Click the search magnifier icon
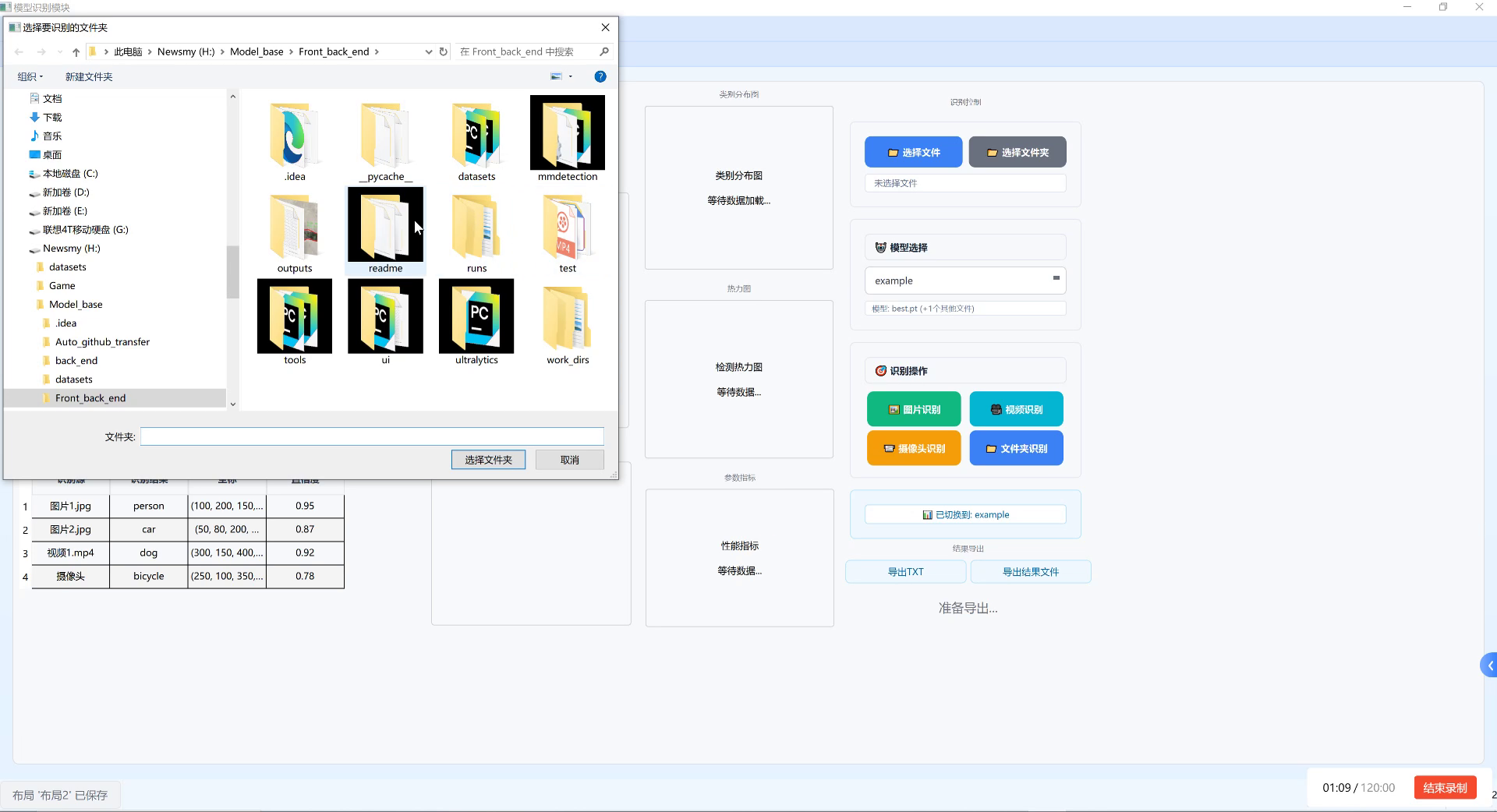1497x812 pixels. point(604,51)
